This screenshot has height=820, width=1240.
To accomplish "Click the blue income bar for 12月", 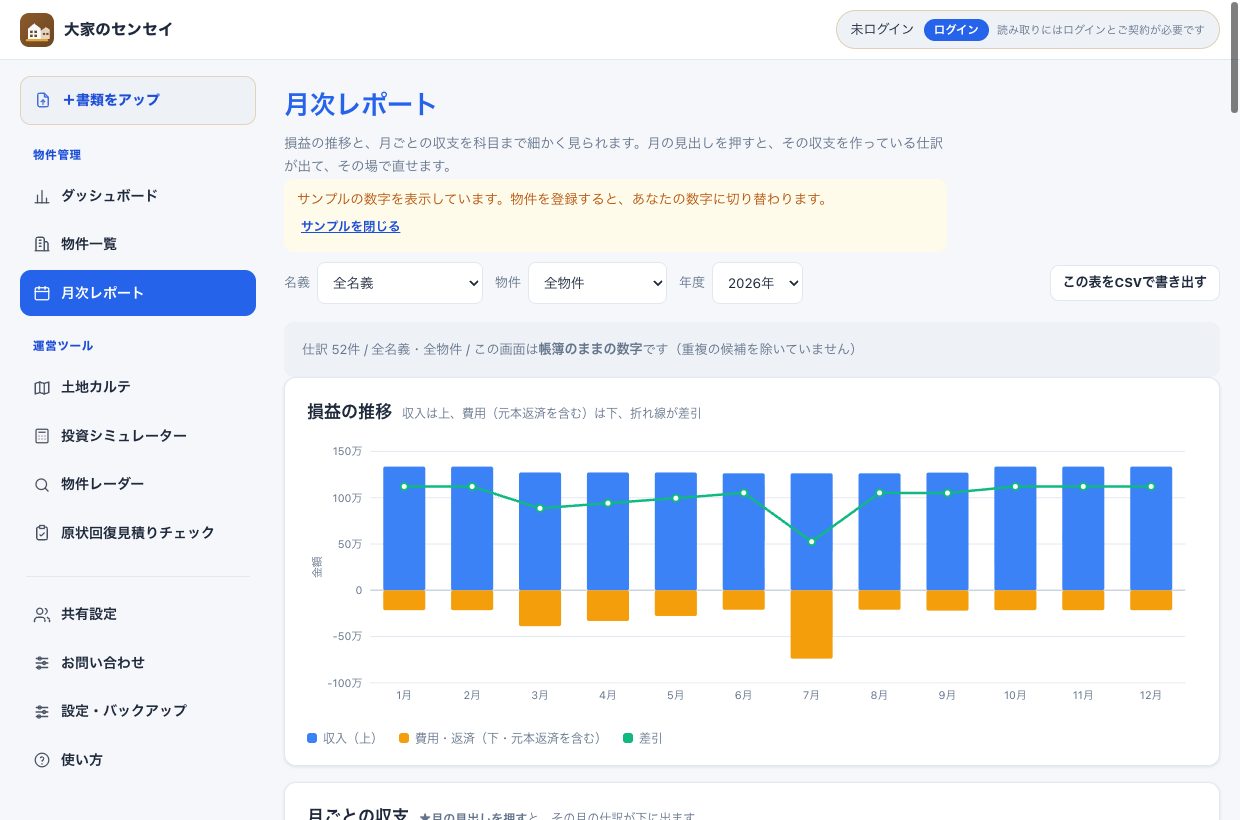I will point(1151,528).
